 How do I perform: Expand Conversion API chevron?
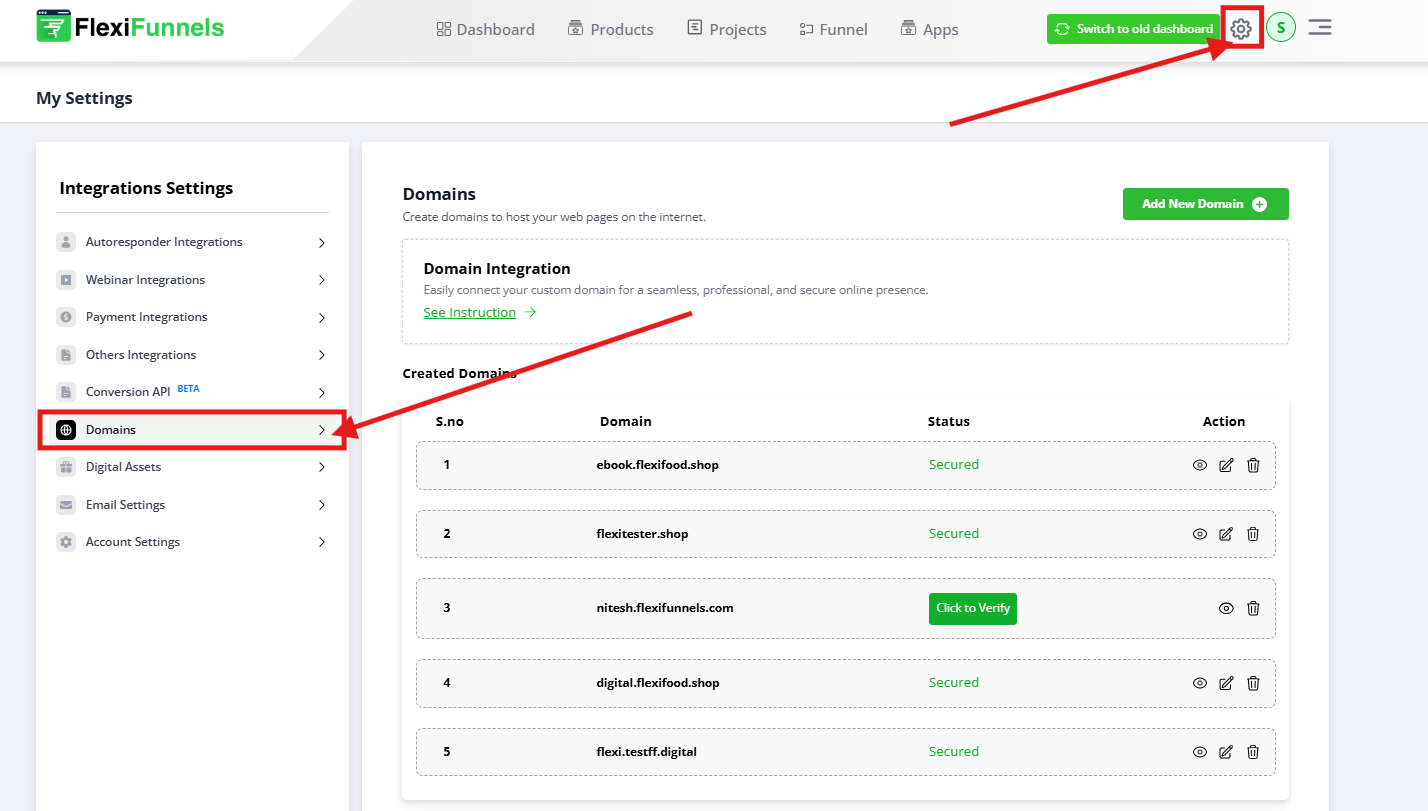[x=321, y=393]
